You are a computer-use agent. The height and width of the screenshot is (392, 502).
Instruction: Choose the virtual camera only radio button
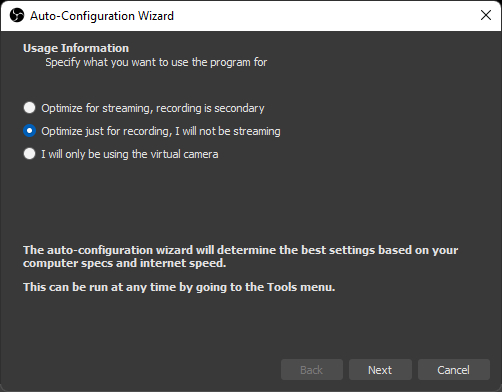pyautogui.click(x=29, y=154)
